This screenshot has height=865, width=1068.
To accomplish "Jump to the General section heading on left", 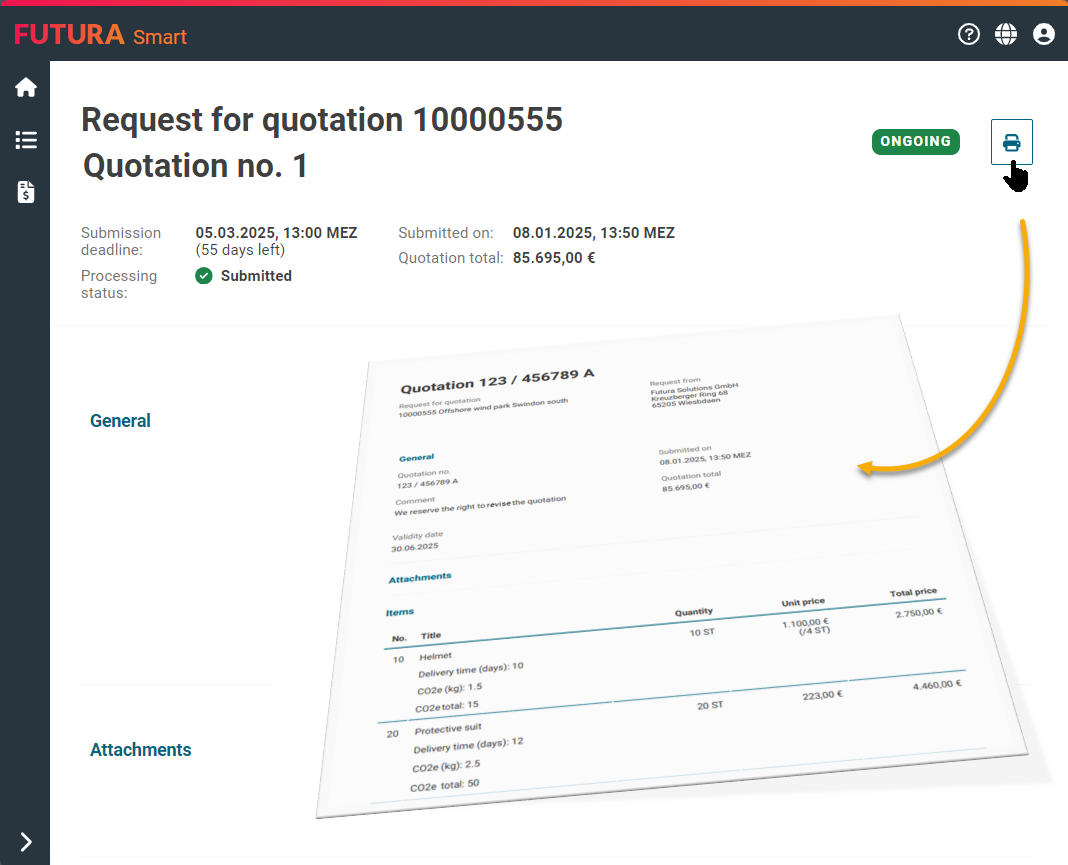I will [x=120, y=421].
